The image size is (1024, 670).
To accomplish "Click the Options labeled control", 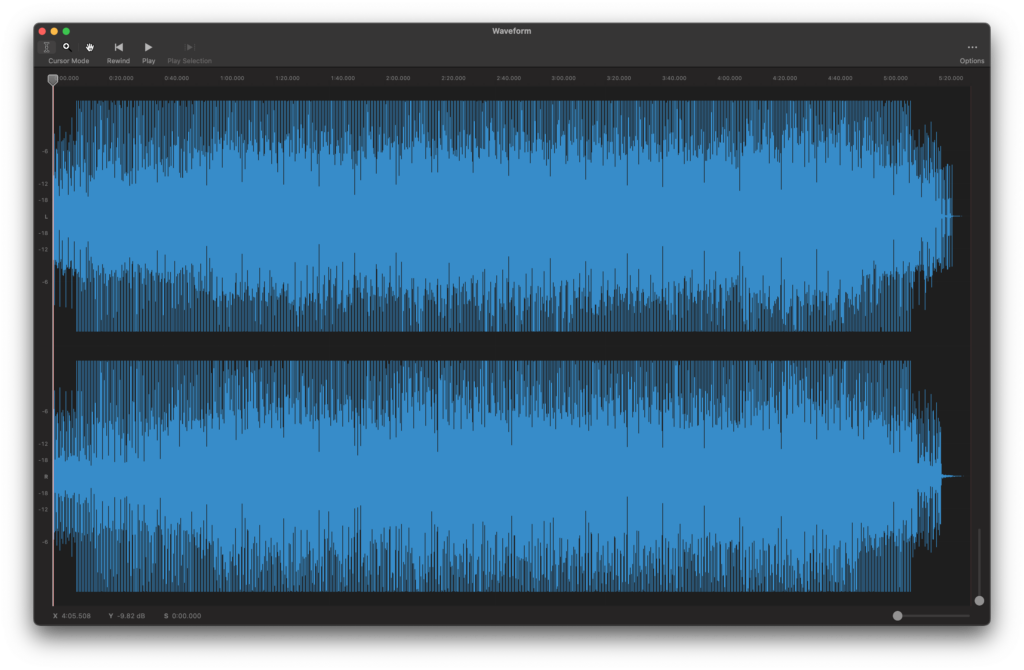I will pos(971,60).
